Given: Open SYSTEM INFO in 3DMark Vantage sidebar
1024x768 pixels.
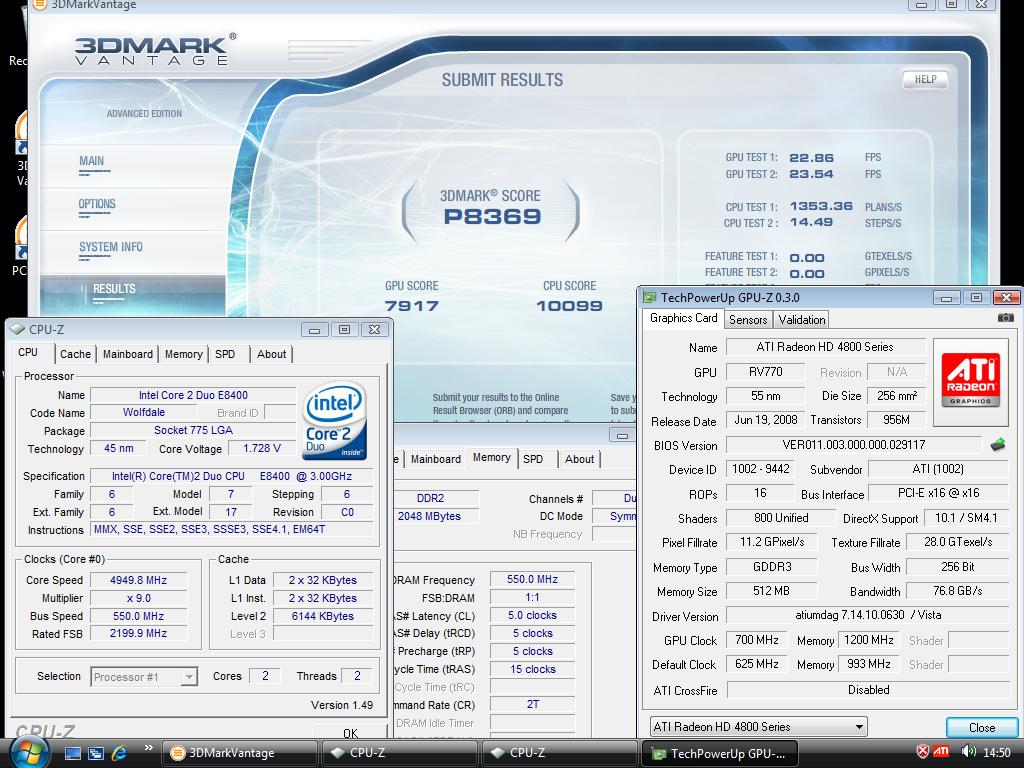Looking at the screenshot, I should tap(110, 248).
